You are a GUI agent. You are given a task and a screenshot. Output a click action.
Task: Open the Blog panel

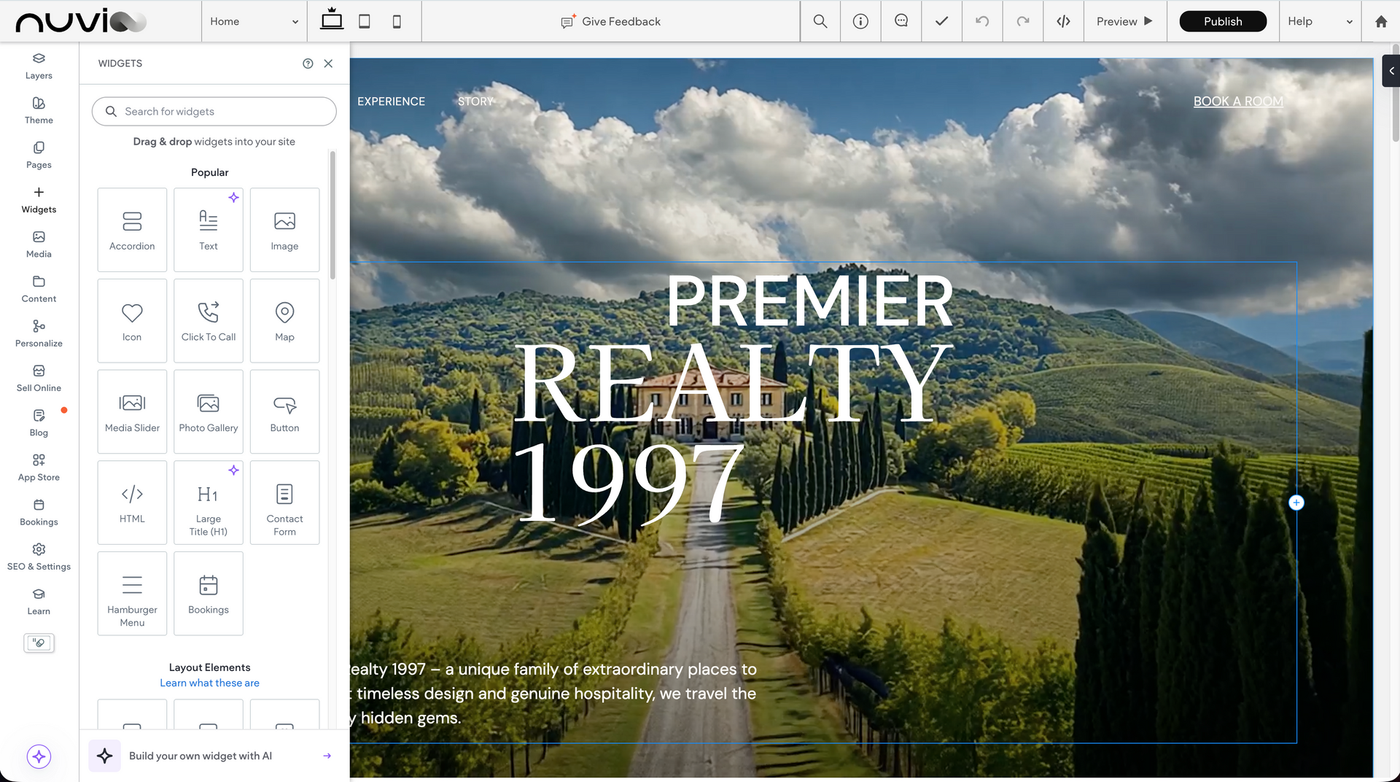(38, 423)
